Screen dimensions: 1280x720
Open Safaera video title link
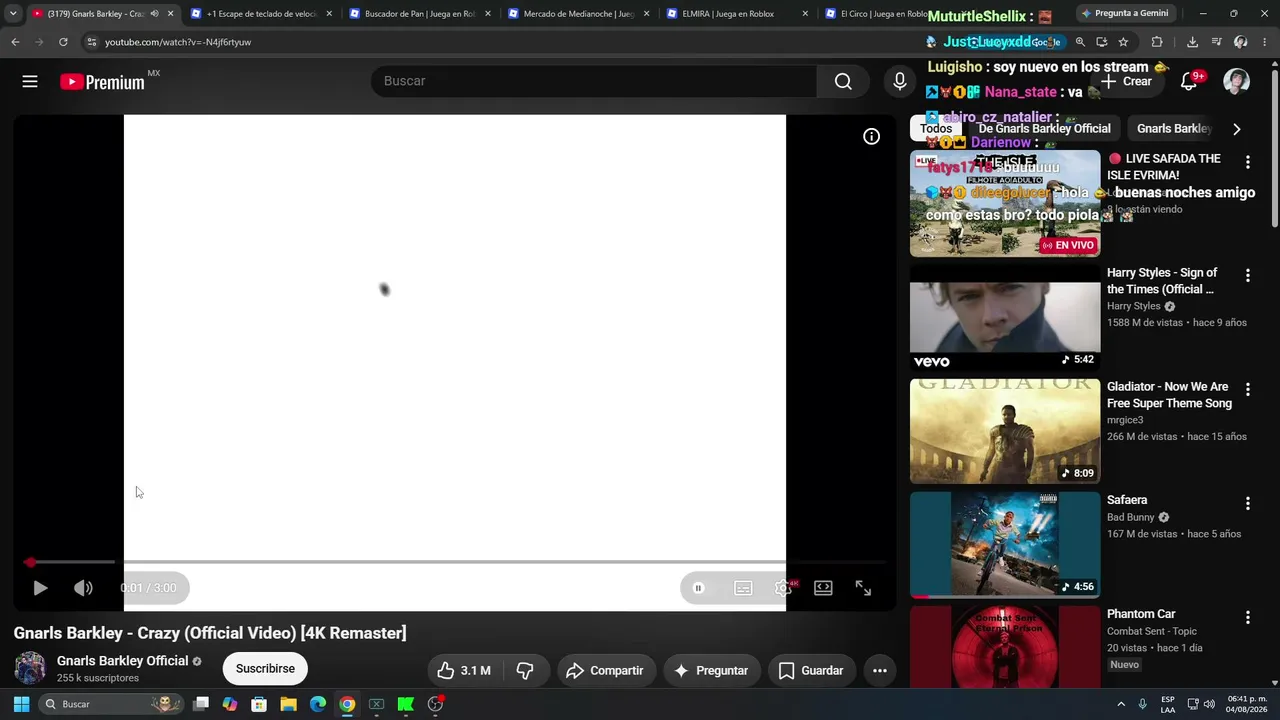click(x=1127, y=500)
